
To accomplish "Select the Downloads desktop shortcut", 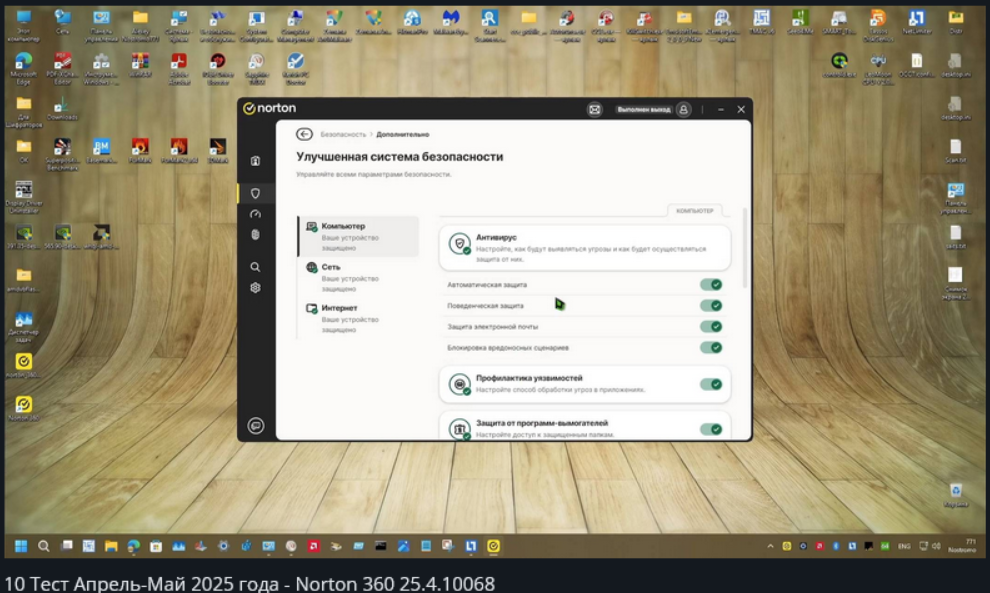I will (x=62, y=108).
